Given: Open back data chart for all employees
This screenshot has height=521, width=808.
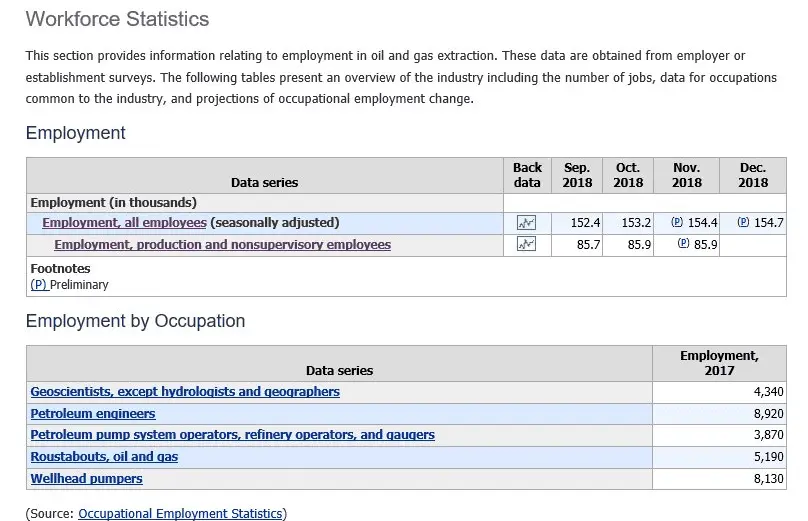Looking at the screenshot, I should click(526, 223).
